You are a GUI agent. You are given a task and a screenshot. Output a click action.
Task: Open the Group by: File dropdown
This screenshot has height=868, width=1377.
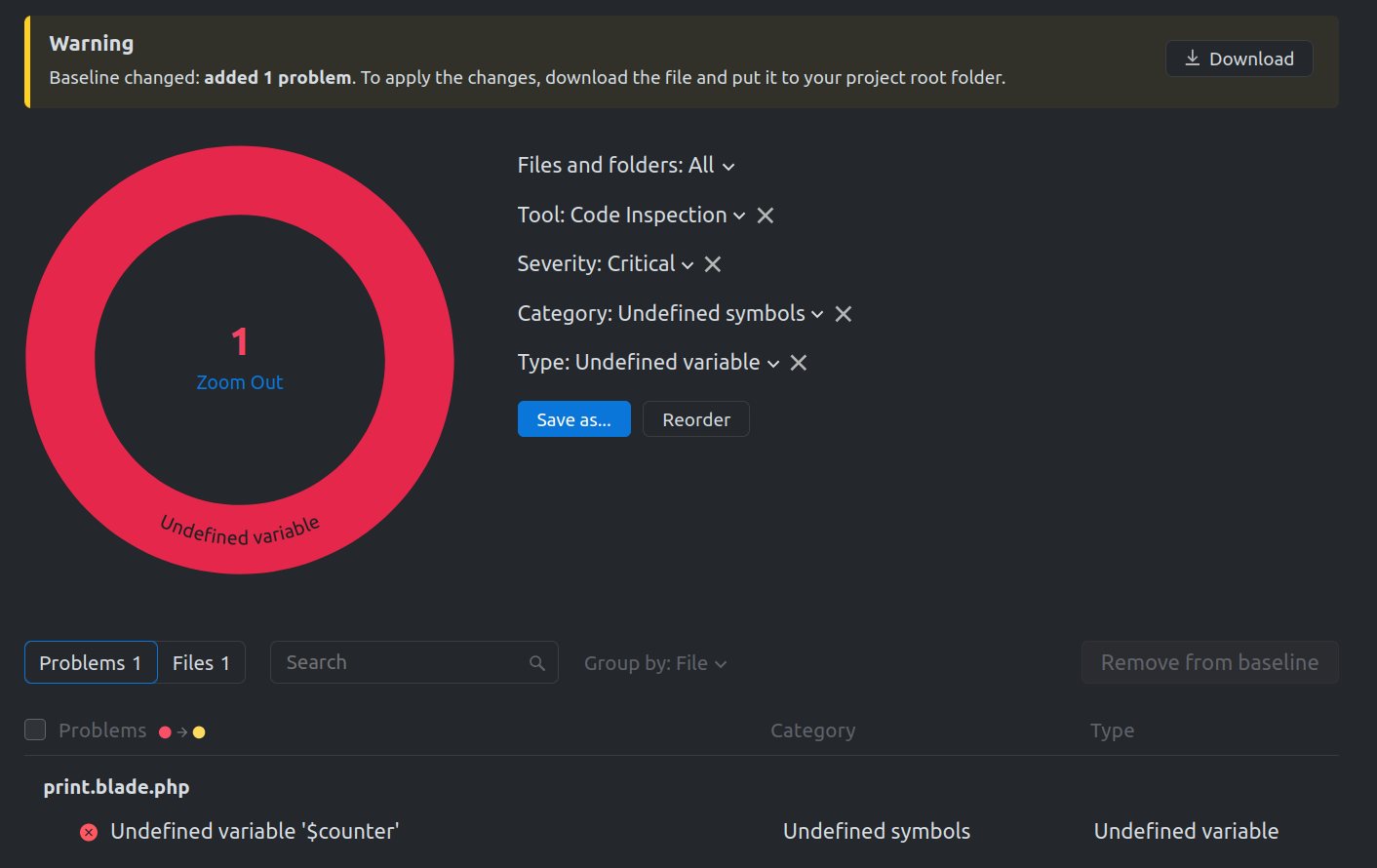pyautogui.click(x=655, y=662)
